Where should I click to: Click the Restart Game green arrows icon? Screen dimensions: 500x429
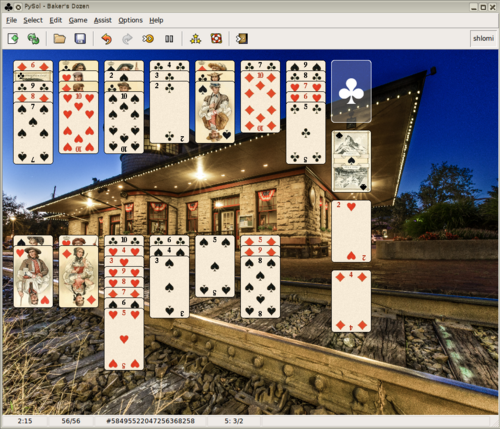[x=33, y=39]
